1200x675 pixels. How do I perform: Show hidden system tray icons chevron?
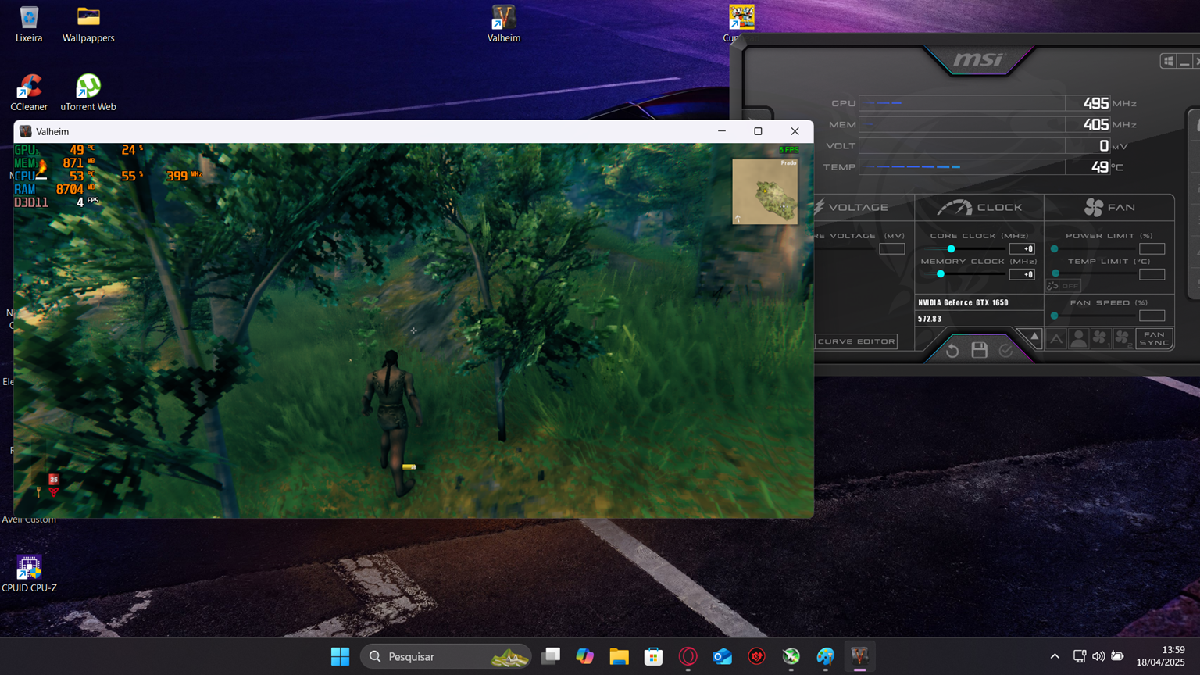[x=1054, y=657]
